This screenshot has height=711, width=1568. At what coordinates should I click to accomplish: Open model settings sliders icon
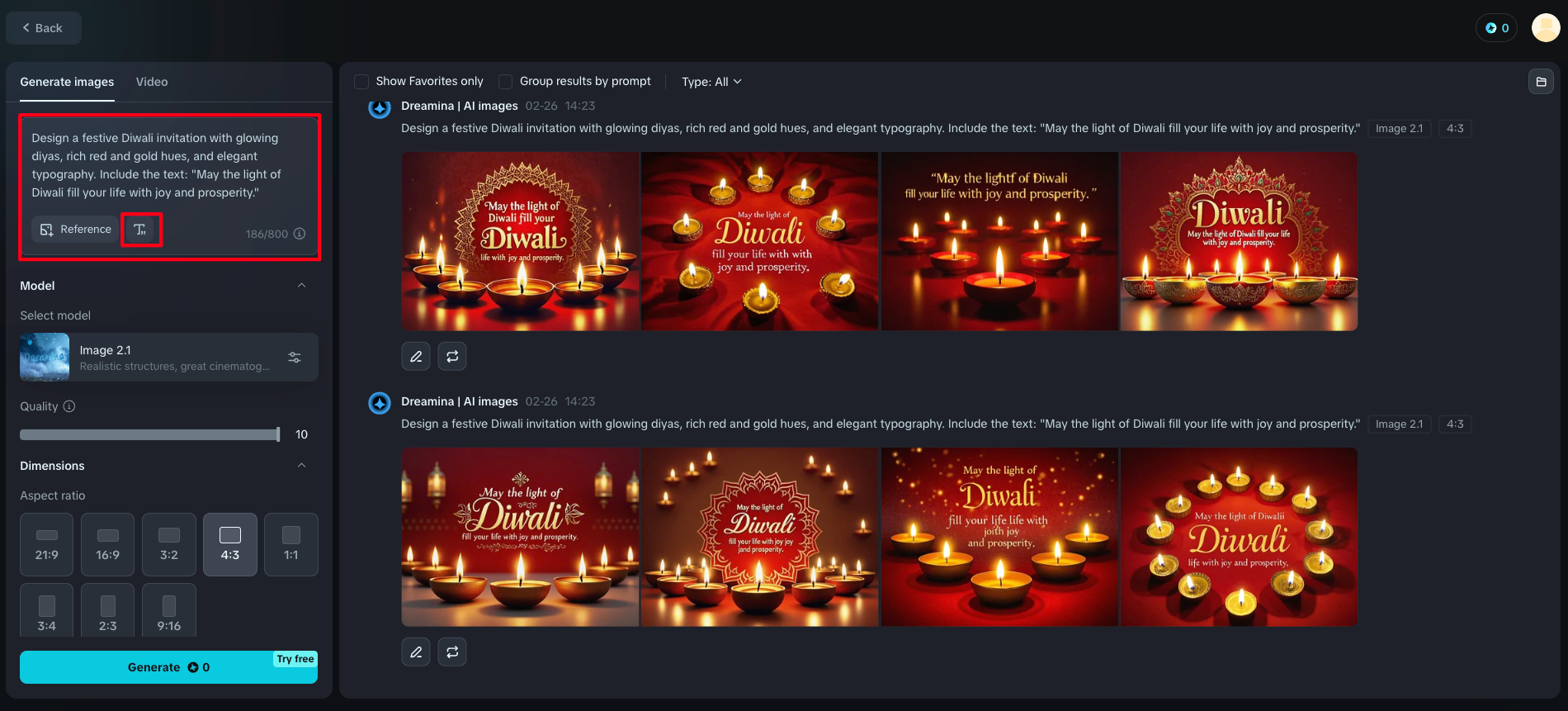pyautogui.click(x=295, y=358)
